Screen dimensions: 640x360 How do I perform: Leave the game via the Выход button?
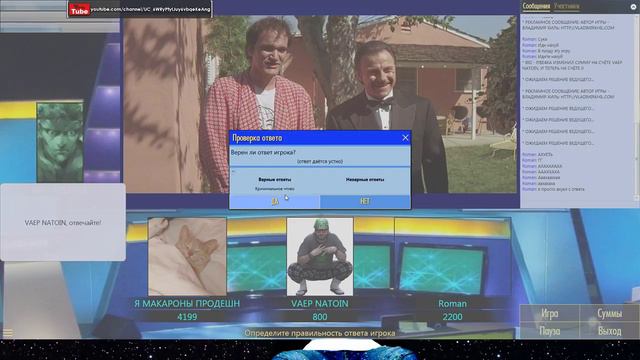609,330
